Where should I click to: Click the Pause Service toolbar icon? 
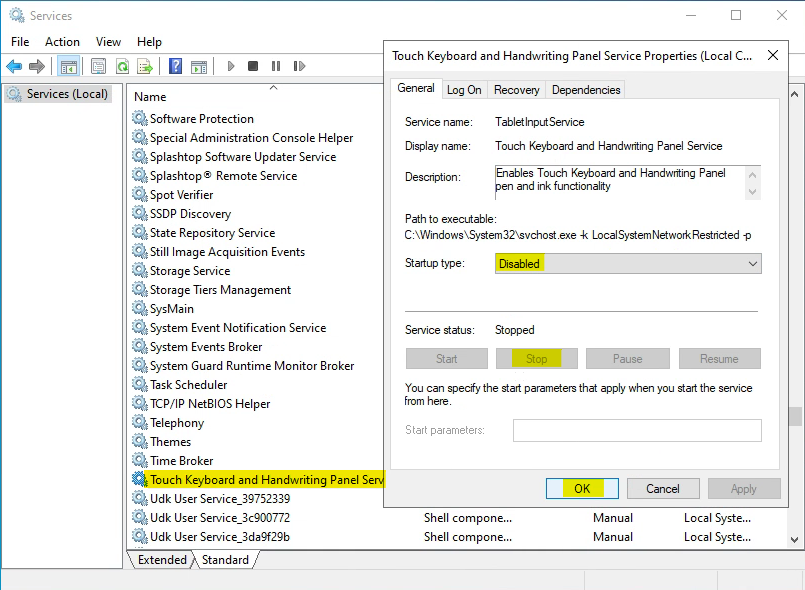click(275, 67)
